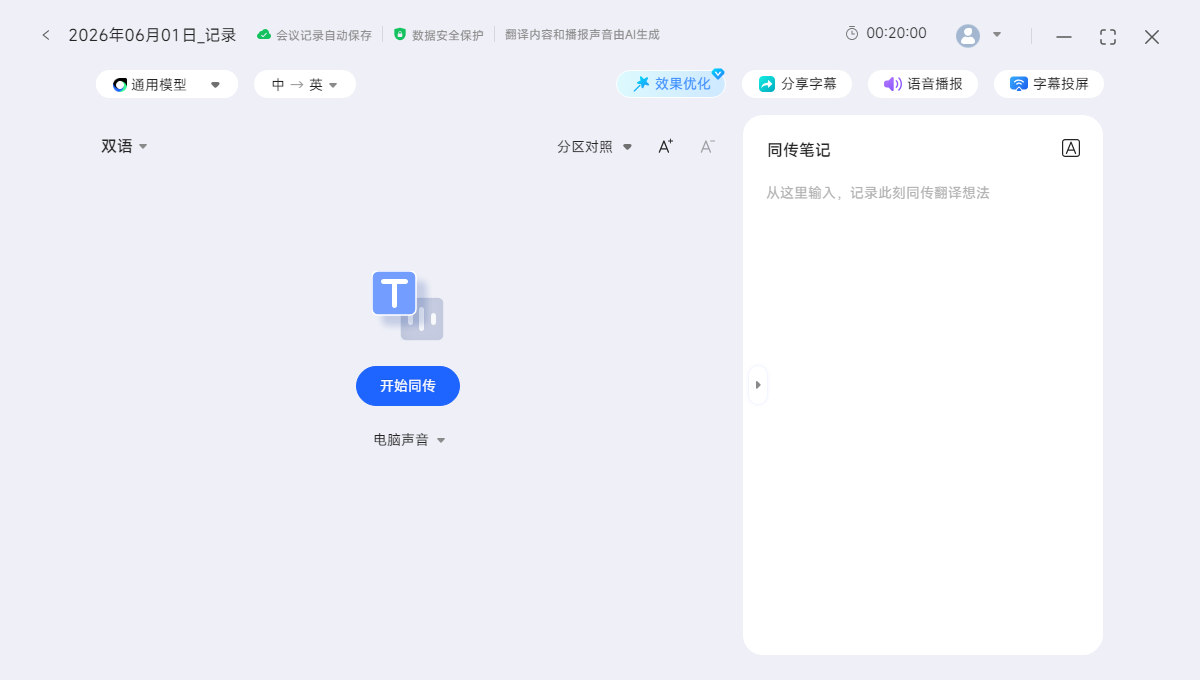The width and height of the screenshot is (1200, 680).
Task: Click the 翻译内容和播报声音由AI生成 notice
Action: tap(582, 34)
